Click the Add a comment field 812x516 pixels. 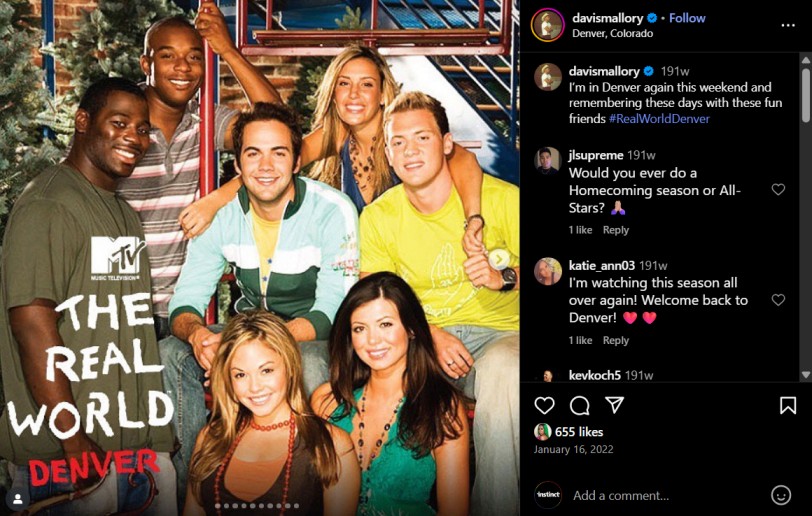pos(668,495)
